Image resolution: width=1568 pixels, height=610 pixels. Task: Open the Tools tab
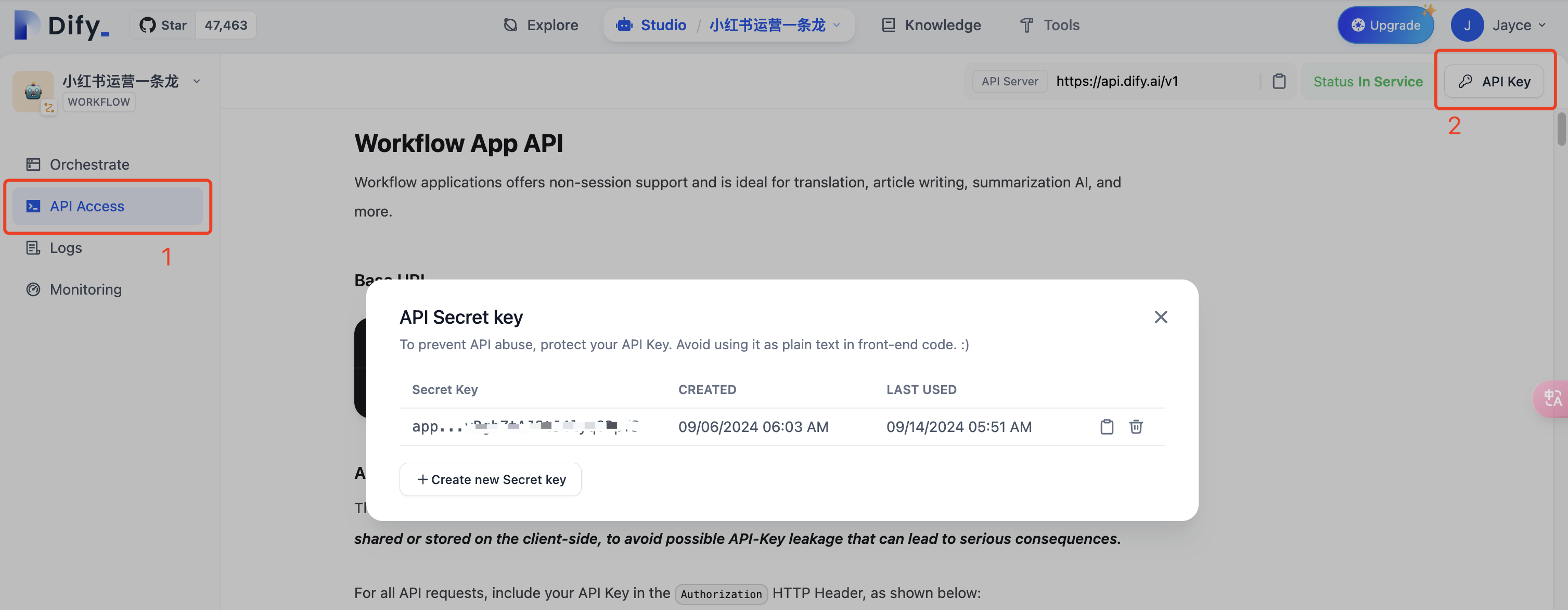pyautogui.click(x=1049, y=25)
